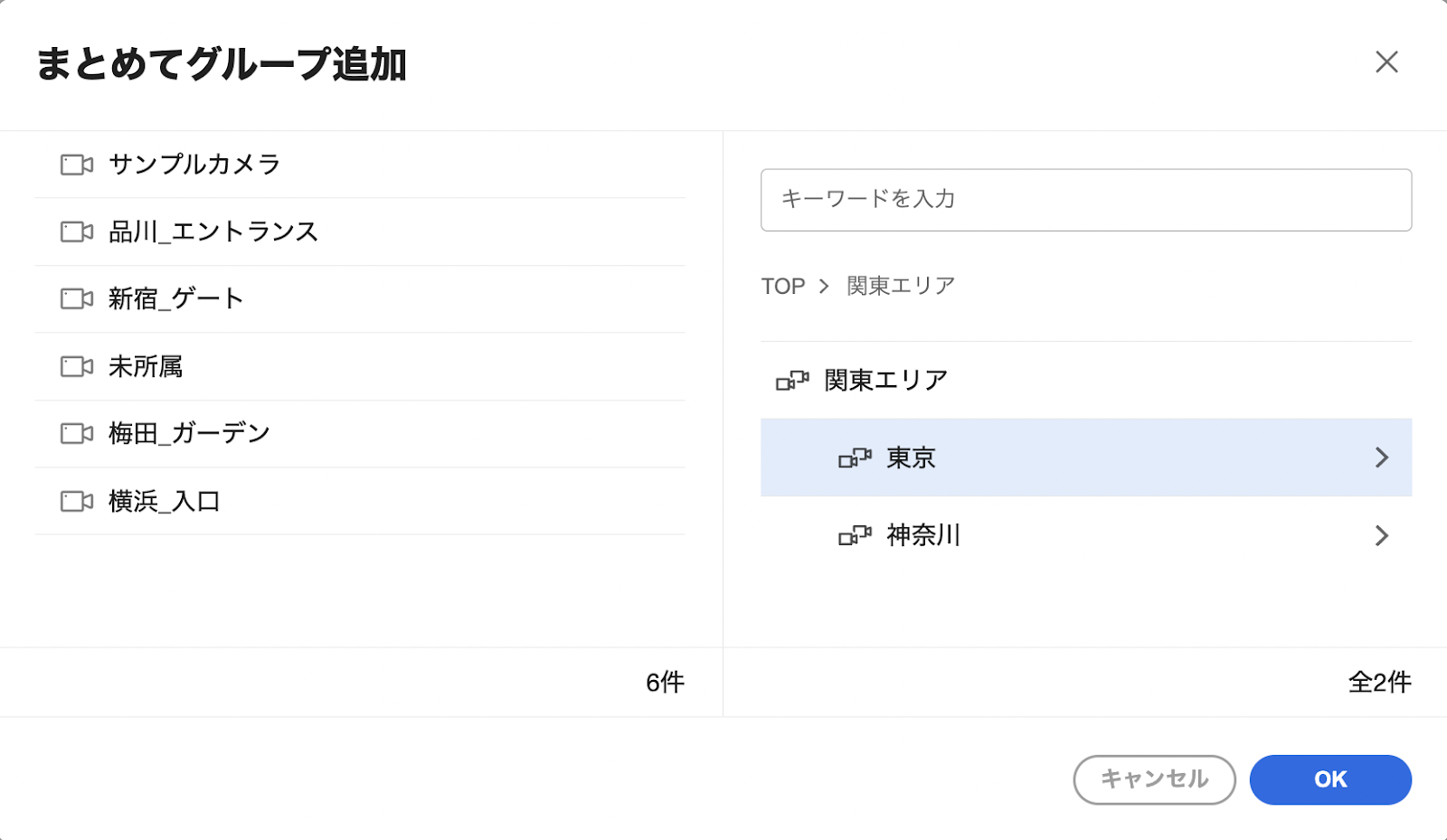
Task: Expand the 東京 group chevron
Action: [1381, 458]
